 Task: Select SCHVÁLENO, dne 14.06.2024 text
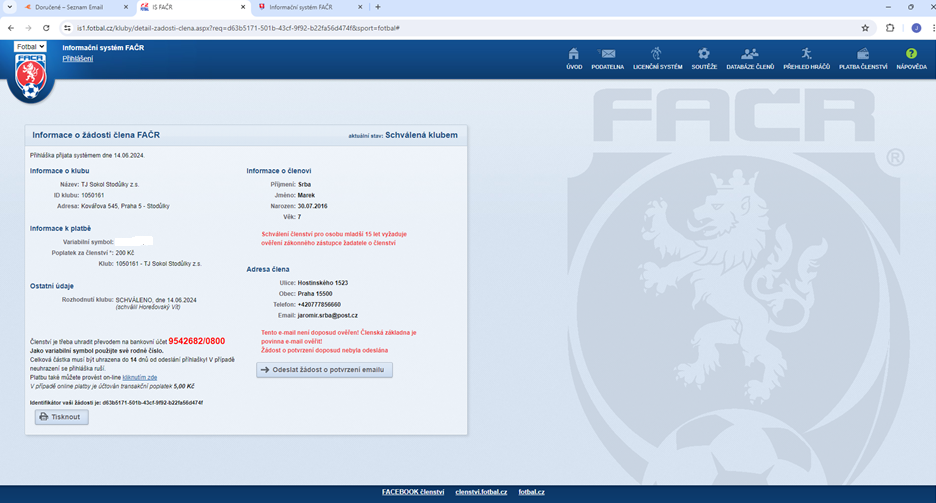point(156,300)
